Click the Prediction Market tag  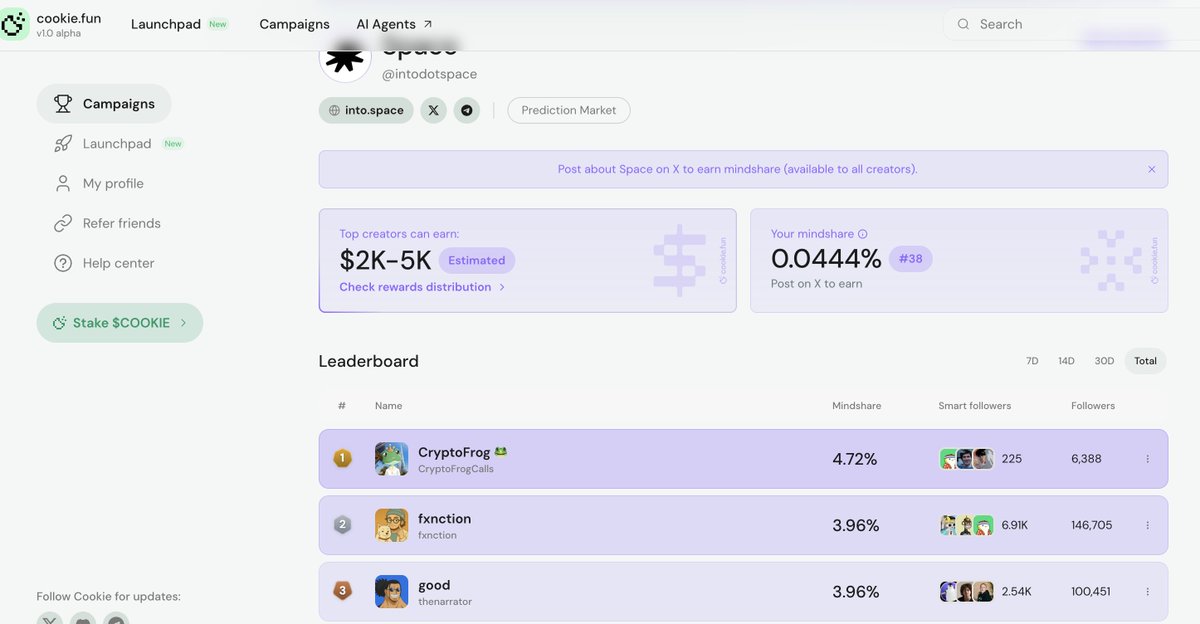[569, 110]
